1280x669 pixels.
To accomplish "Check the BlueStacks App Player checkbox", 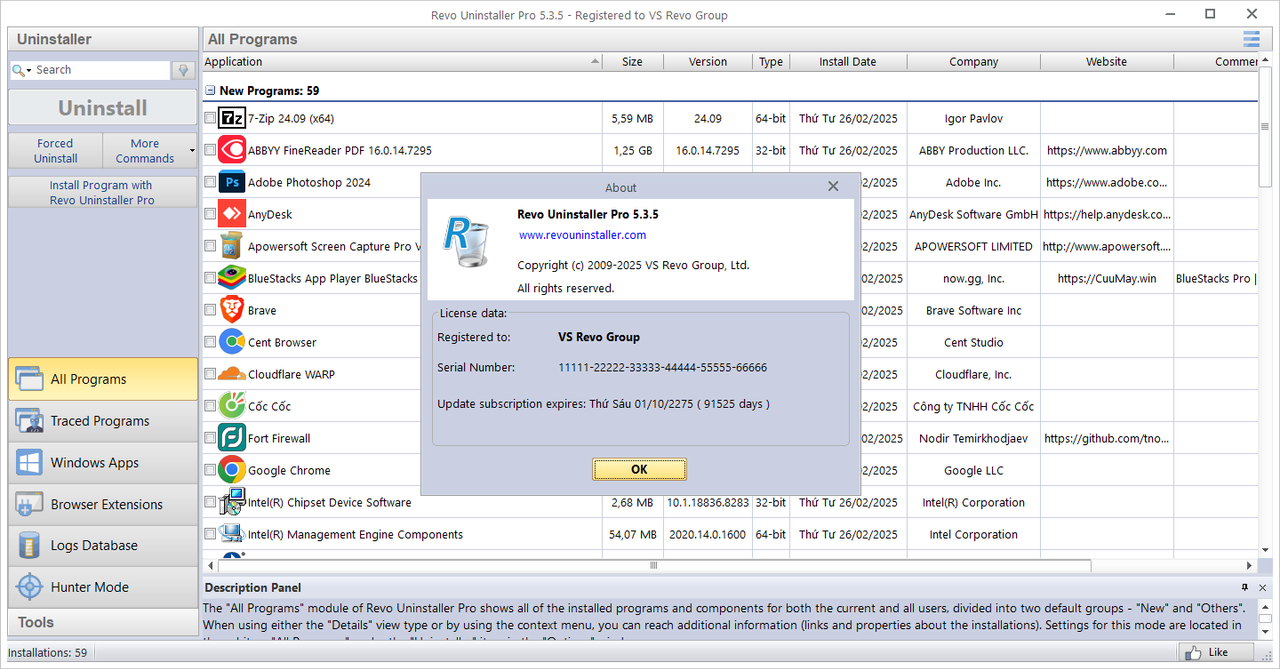I will [210, 278].
